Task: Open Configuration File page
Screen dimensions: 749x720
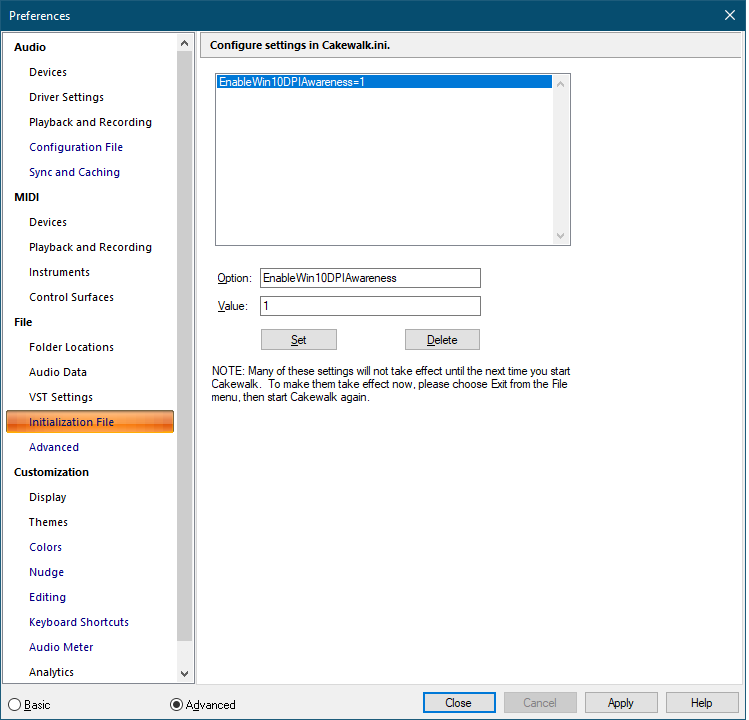Action: point(76,147)
